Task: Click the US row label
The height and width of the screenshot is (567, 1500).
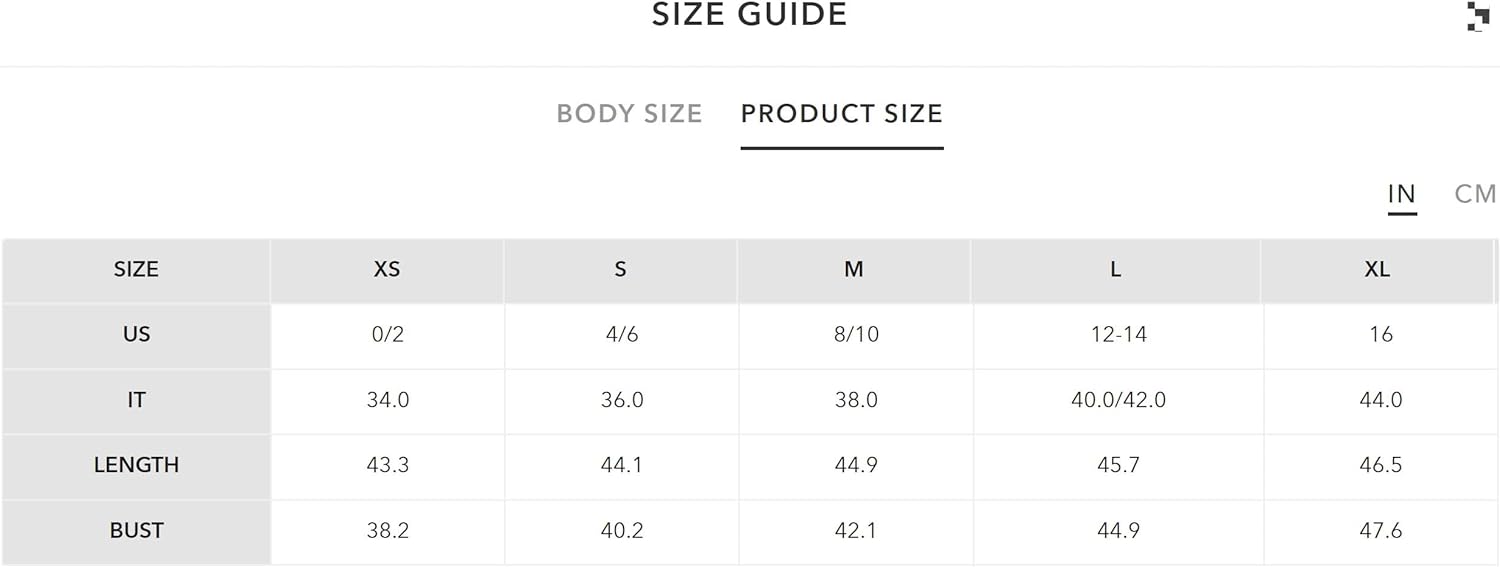Action: click(136, 335)
